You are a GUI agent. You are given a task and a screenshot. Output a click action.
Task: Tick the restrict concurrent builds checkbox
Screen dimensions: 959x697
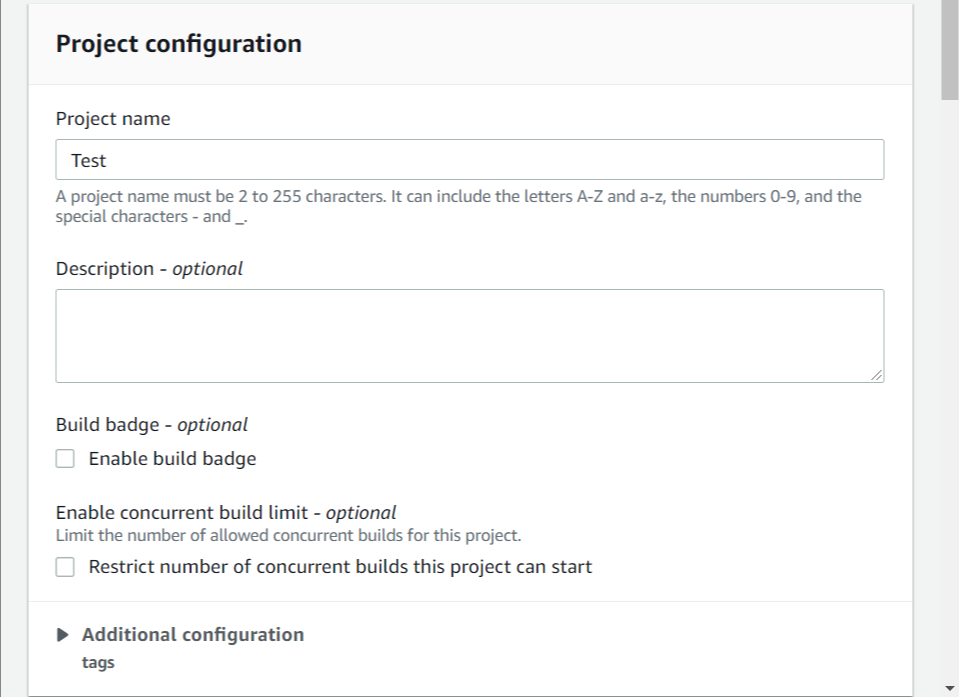tap(65, 567)
